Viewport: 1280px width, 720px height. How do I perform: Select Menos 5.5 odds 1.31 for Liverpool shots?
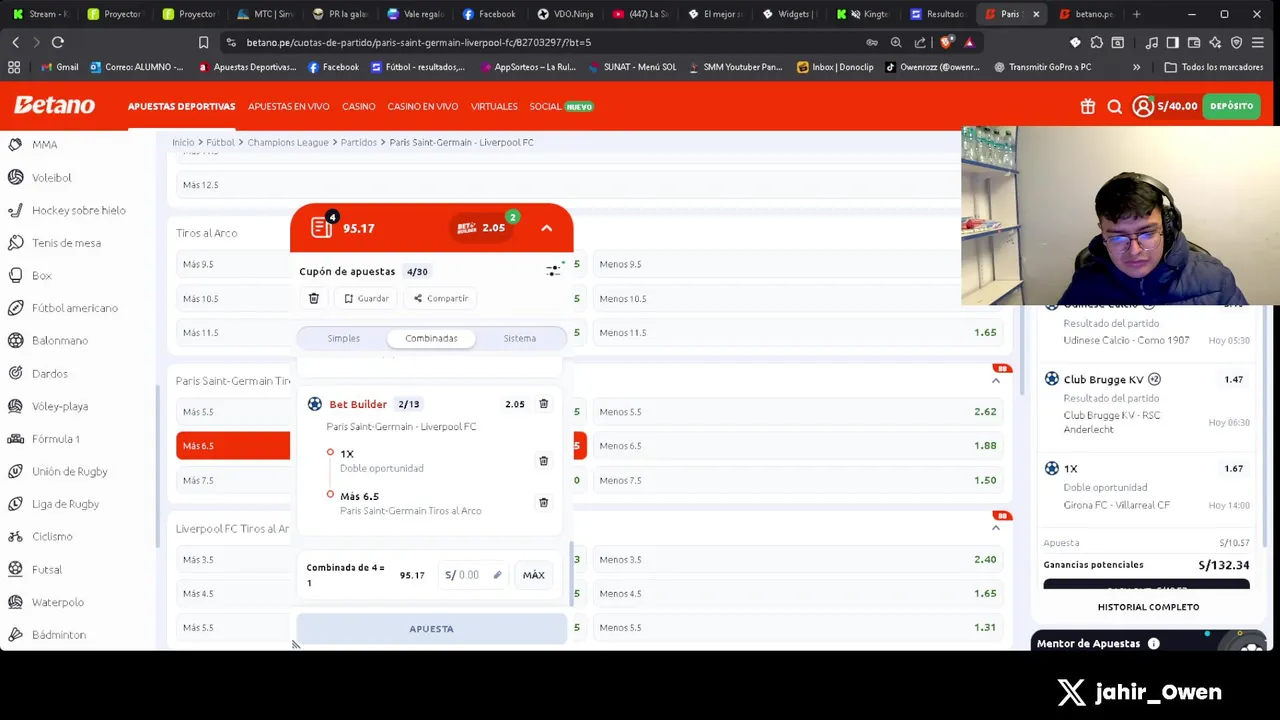[x=798, y=627]
